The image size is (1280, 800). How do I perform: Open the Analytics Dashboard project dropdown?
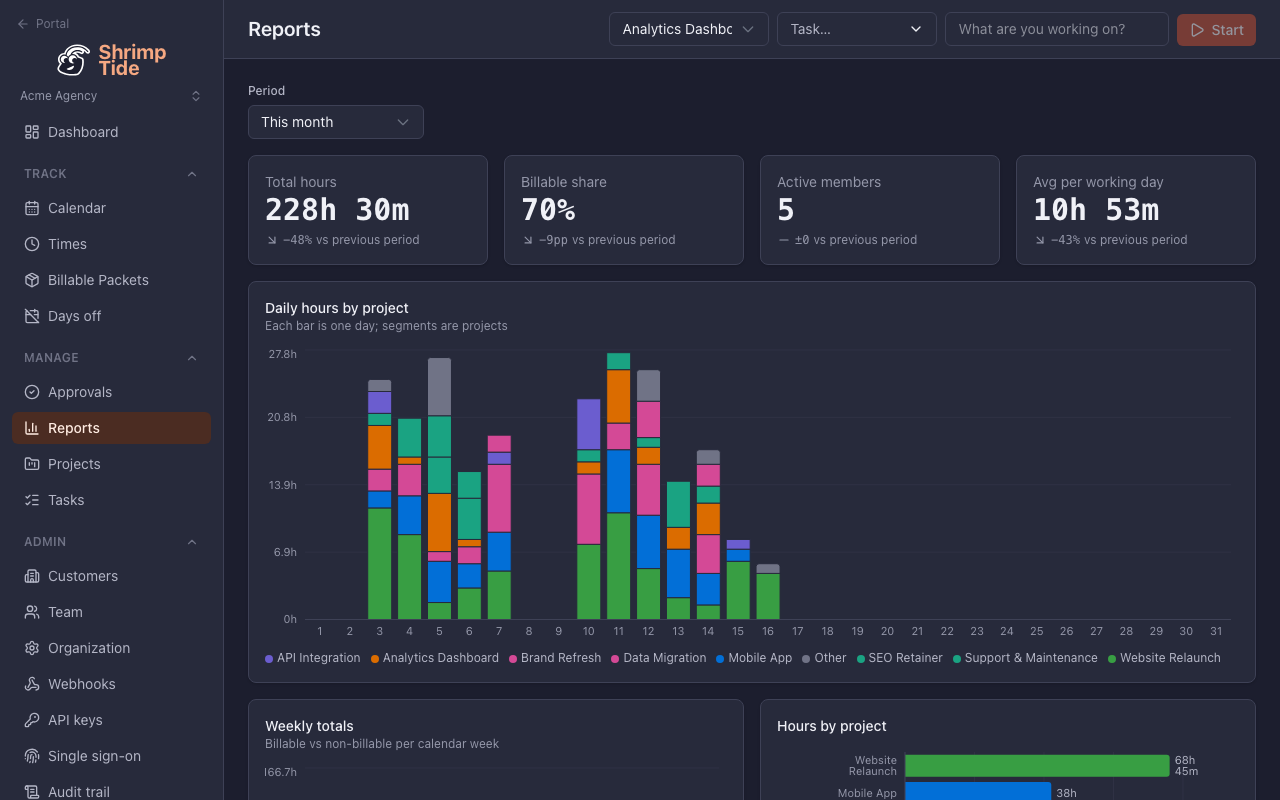pos(689,29)
